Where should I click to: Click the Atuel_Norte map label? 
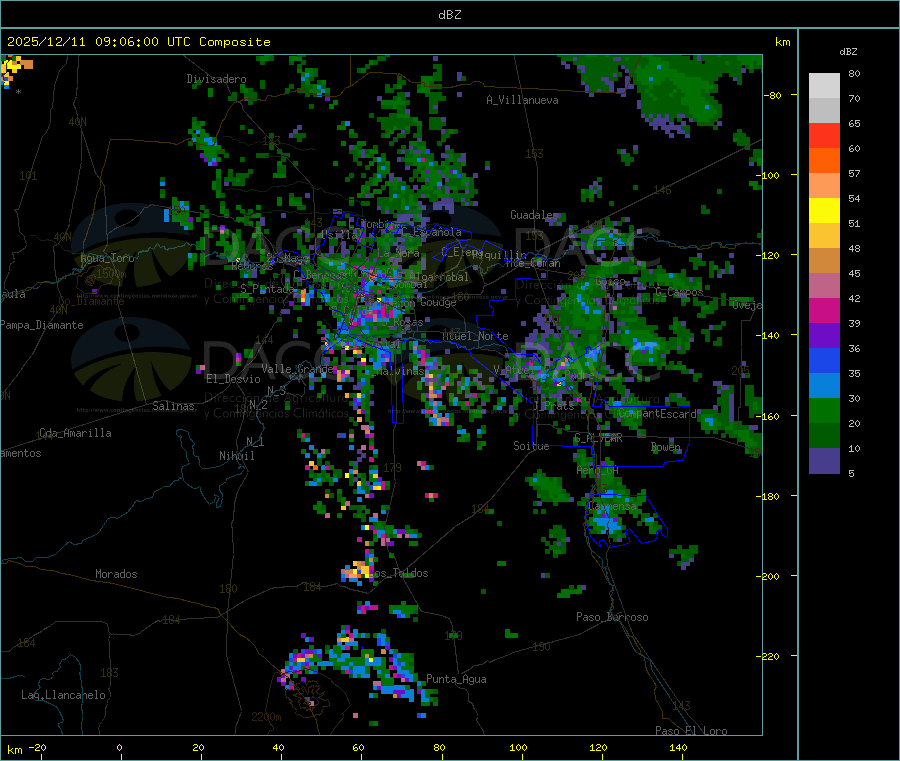475,336
